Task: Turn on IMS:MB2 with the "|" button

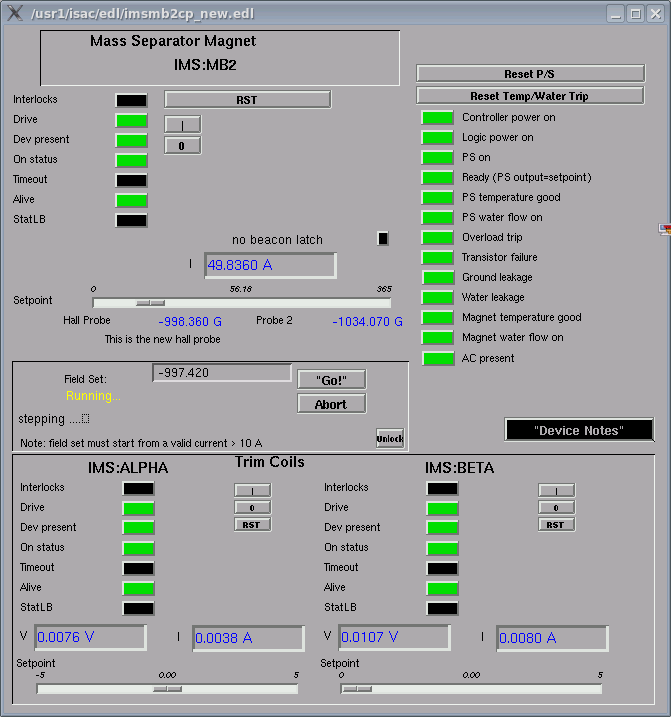Action: [182, 124]
